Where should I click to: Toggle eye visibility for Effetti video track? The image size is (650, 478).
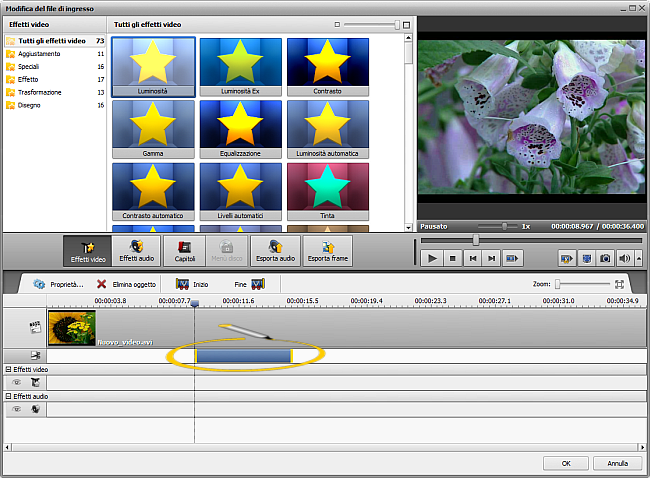[16, 382]
